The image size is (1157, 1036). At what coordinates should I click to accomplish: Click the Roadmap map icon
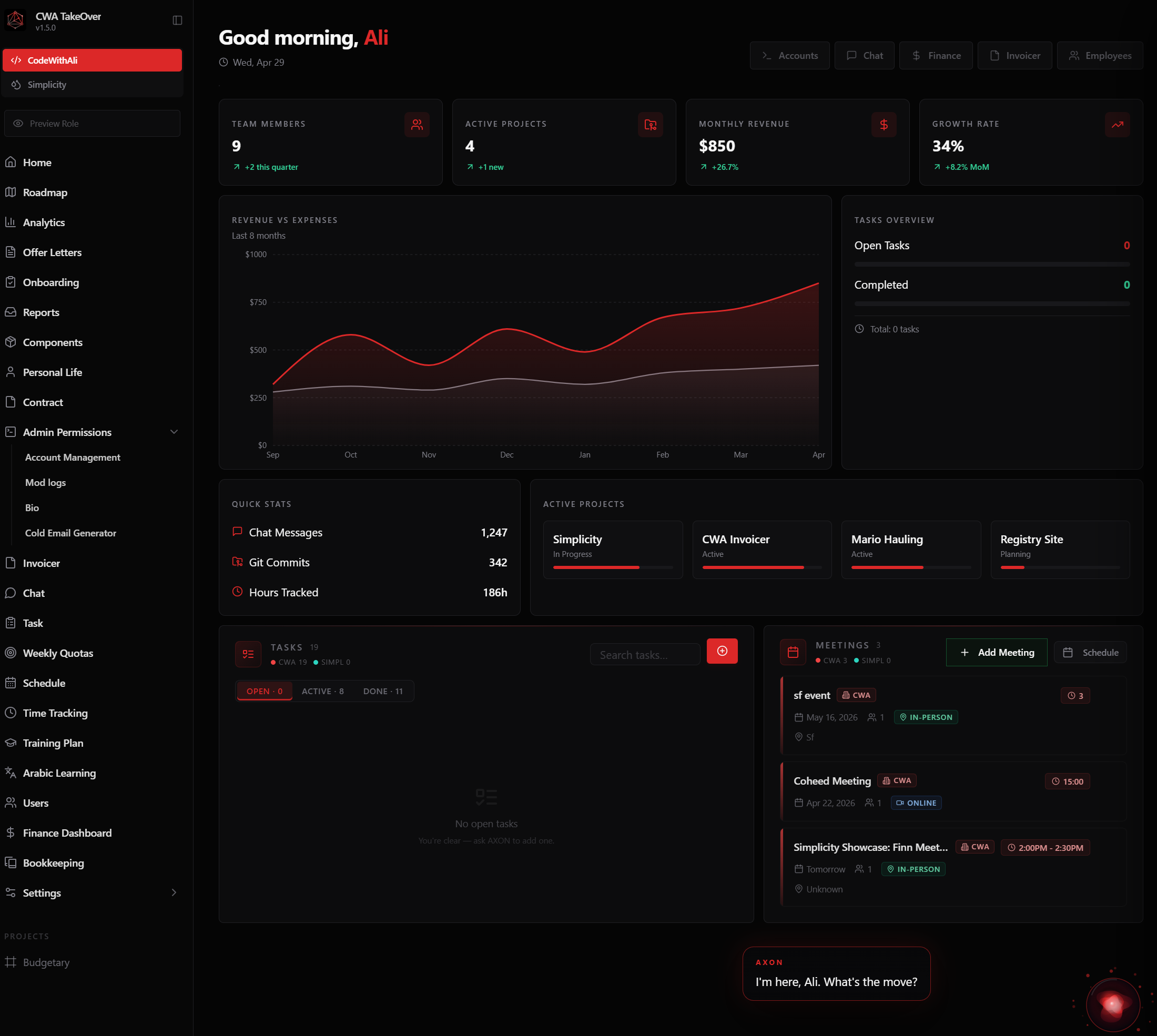pyautogui.click(x=10, y=192)
